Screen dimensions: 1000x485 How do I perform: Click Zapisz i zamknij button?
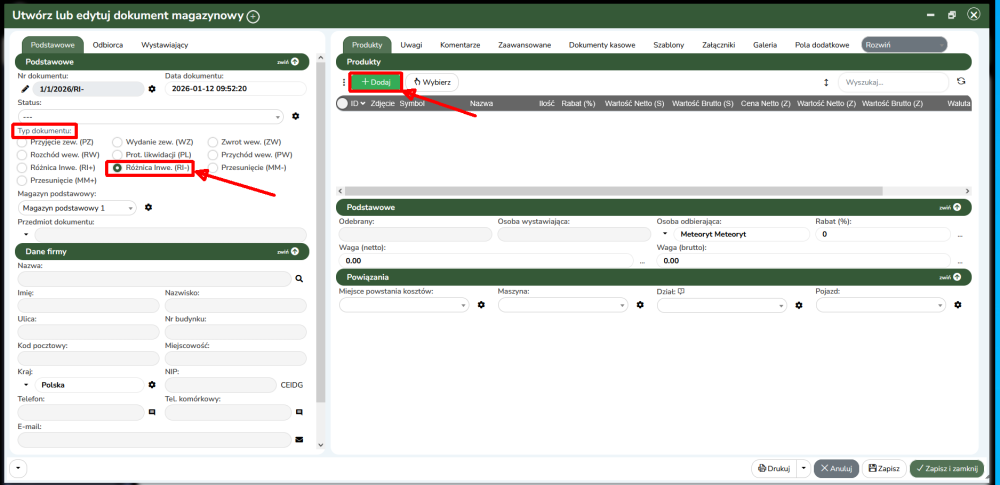click(x=946, y=468)
